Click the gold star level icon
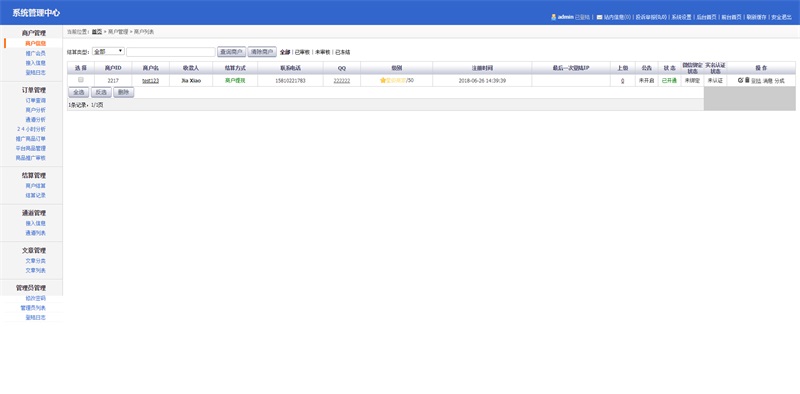This screenshot has height=394, width=800. (x=383, y=80)
